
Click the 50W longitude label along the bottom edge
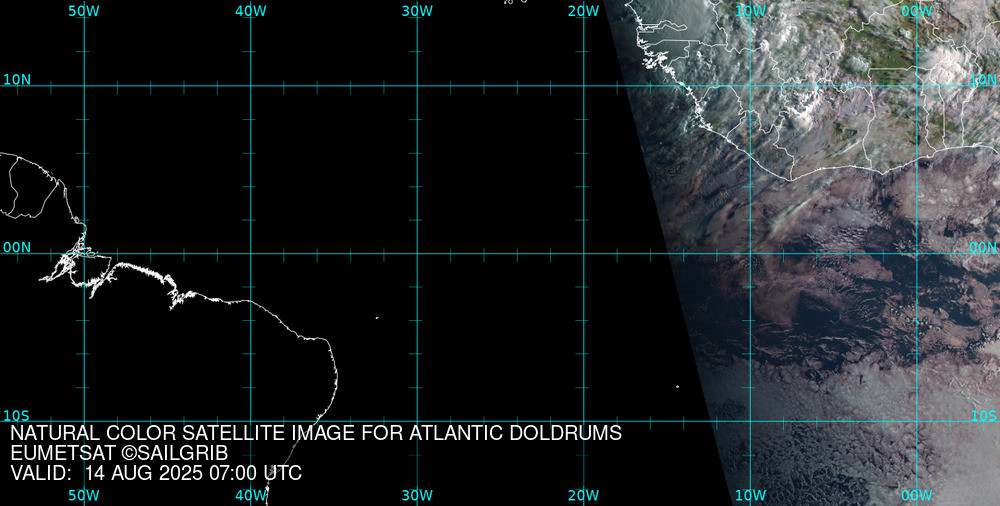(84, 496)
